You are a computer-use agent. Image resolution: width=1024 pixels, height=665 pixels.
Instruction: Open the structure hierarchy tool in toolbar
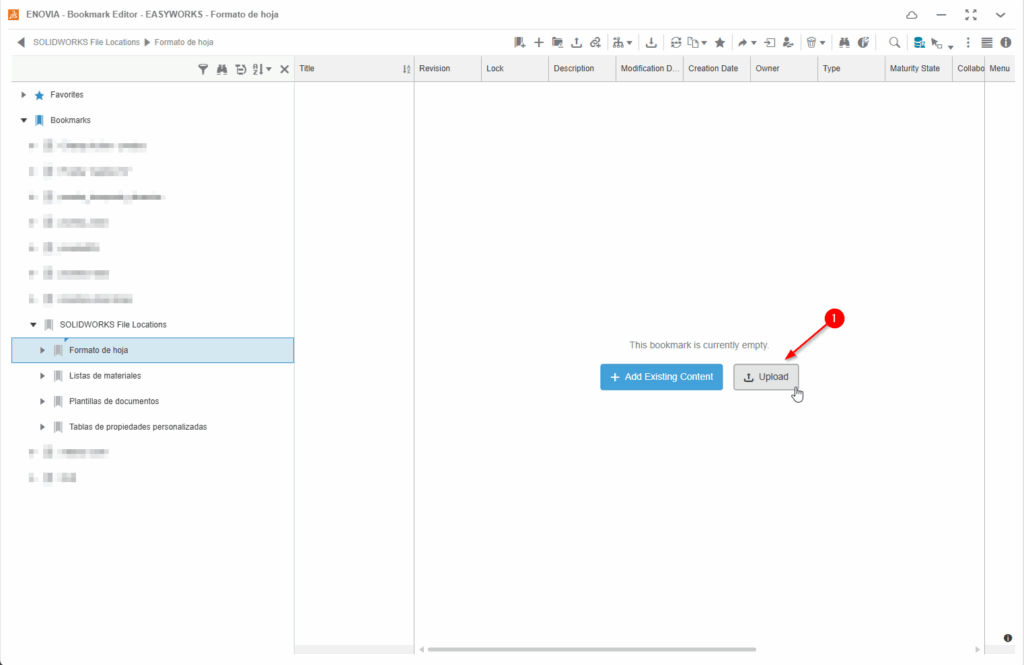[x=618, y=42]
